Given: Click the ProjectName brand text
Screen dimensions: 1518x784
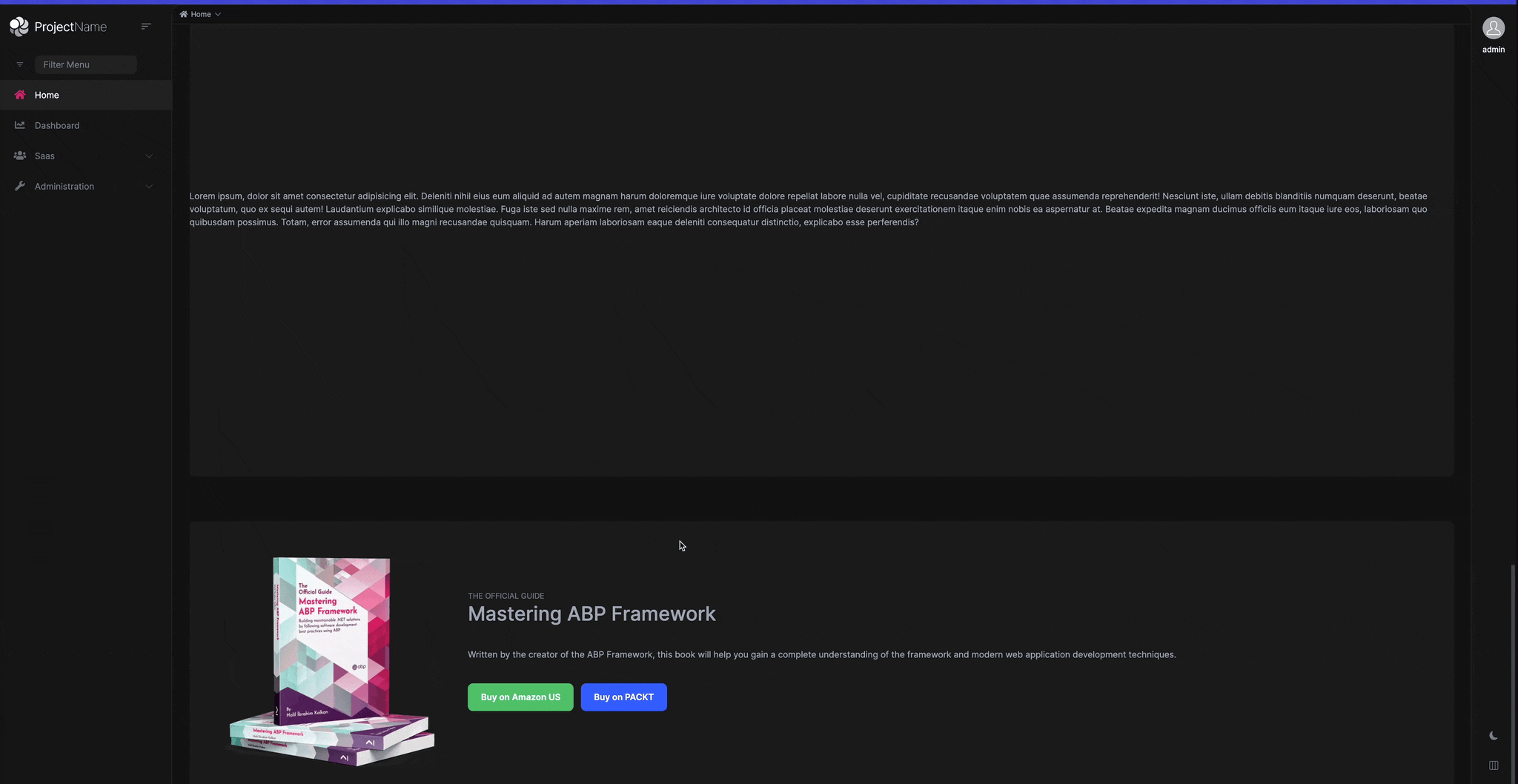Looking at the screenshot, I should tap(70, 27).
